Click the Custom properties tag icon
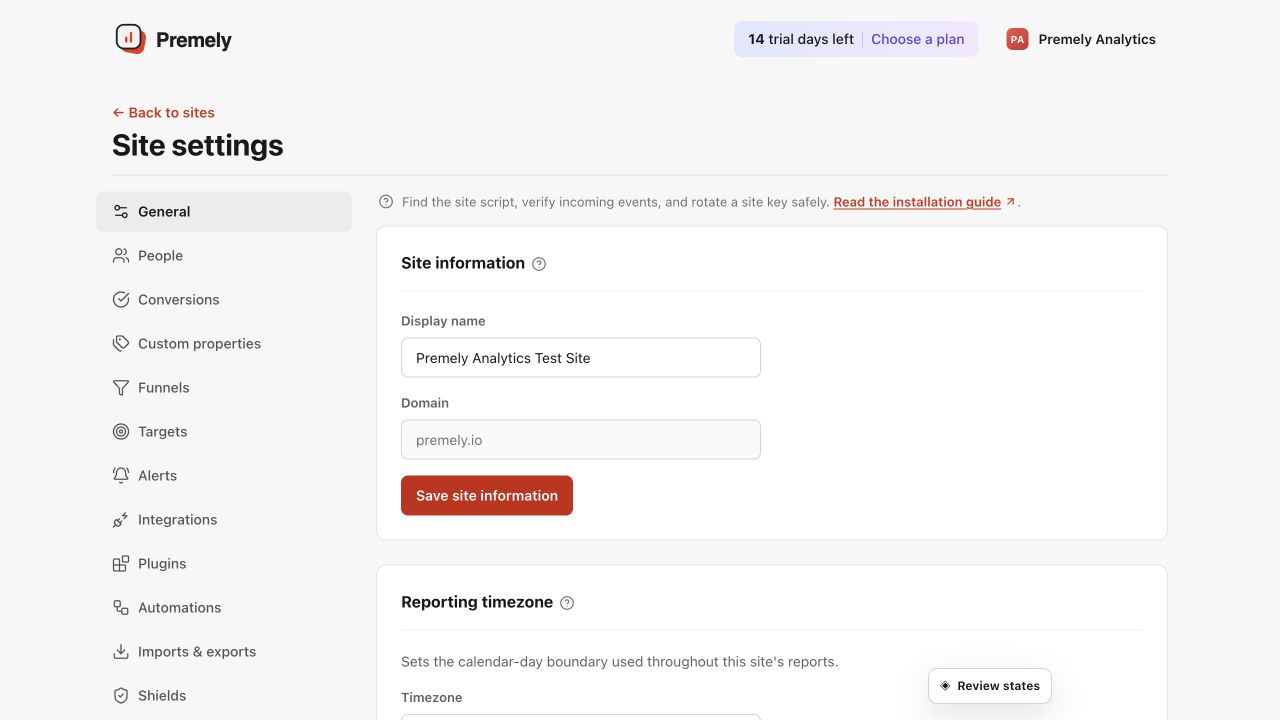This screenshot has width=1280, height=720. [121, 344]
